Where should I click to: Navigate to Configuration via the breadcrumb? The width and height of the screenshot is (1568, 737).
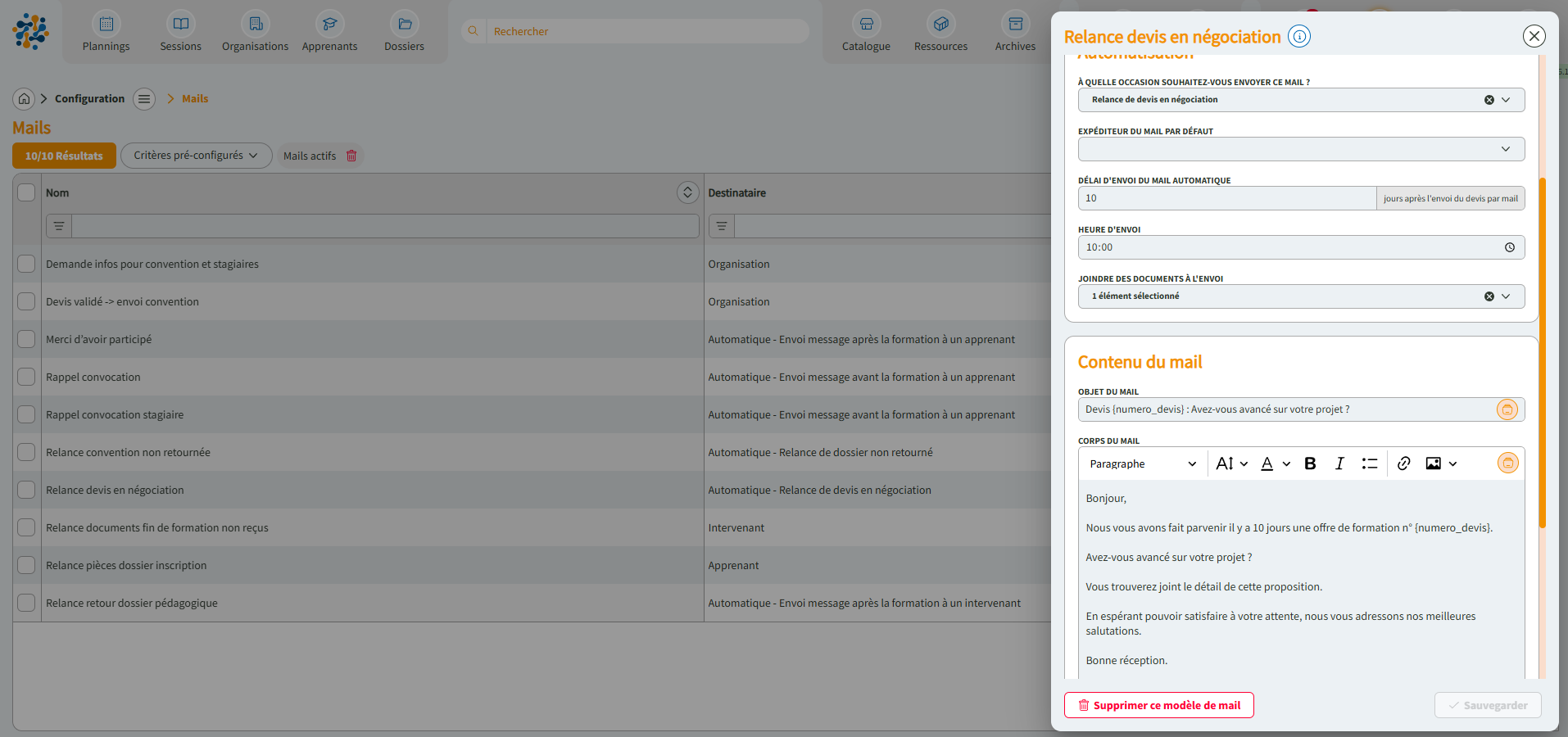(89, 98)
